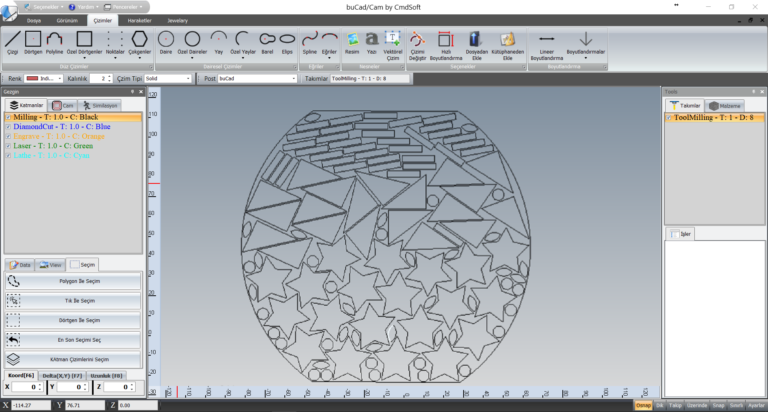Select the Dörtgen rectangle tool
Viewport: 768px width, 412px height.
click(x=33, y=44)
